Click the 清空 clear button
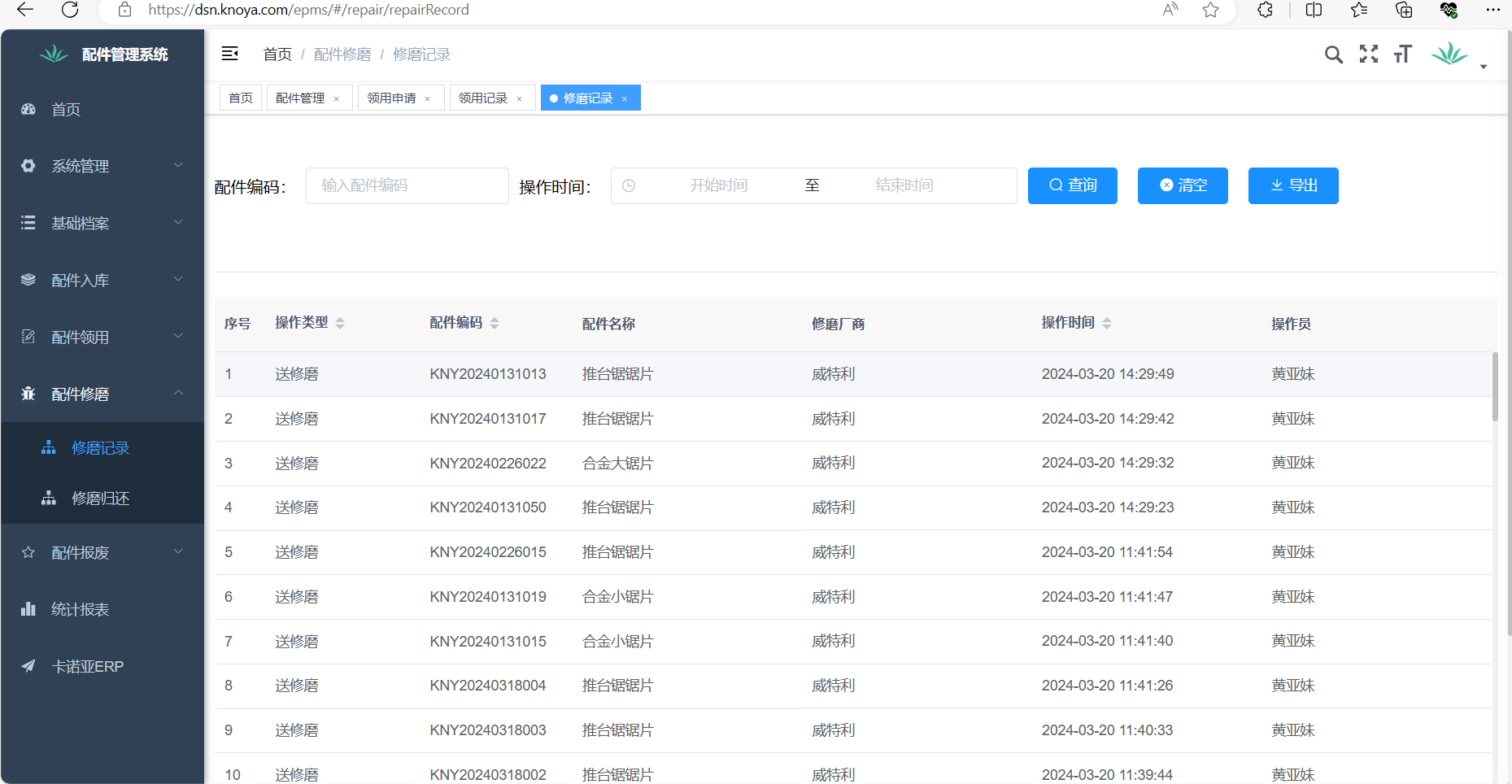The height and width of the screenshot is (784, 1512). click(x=1183, y=185)
